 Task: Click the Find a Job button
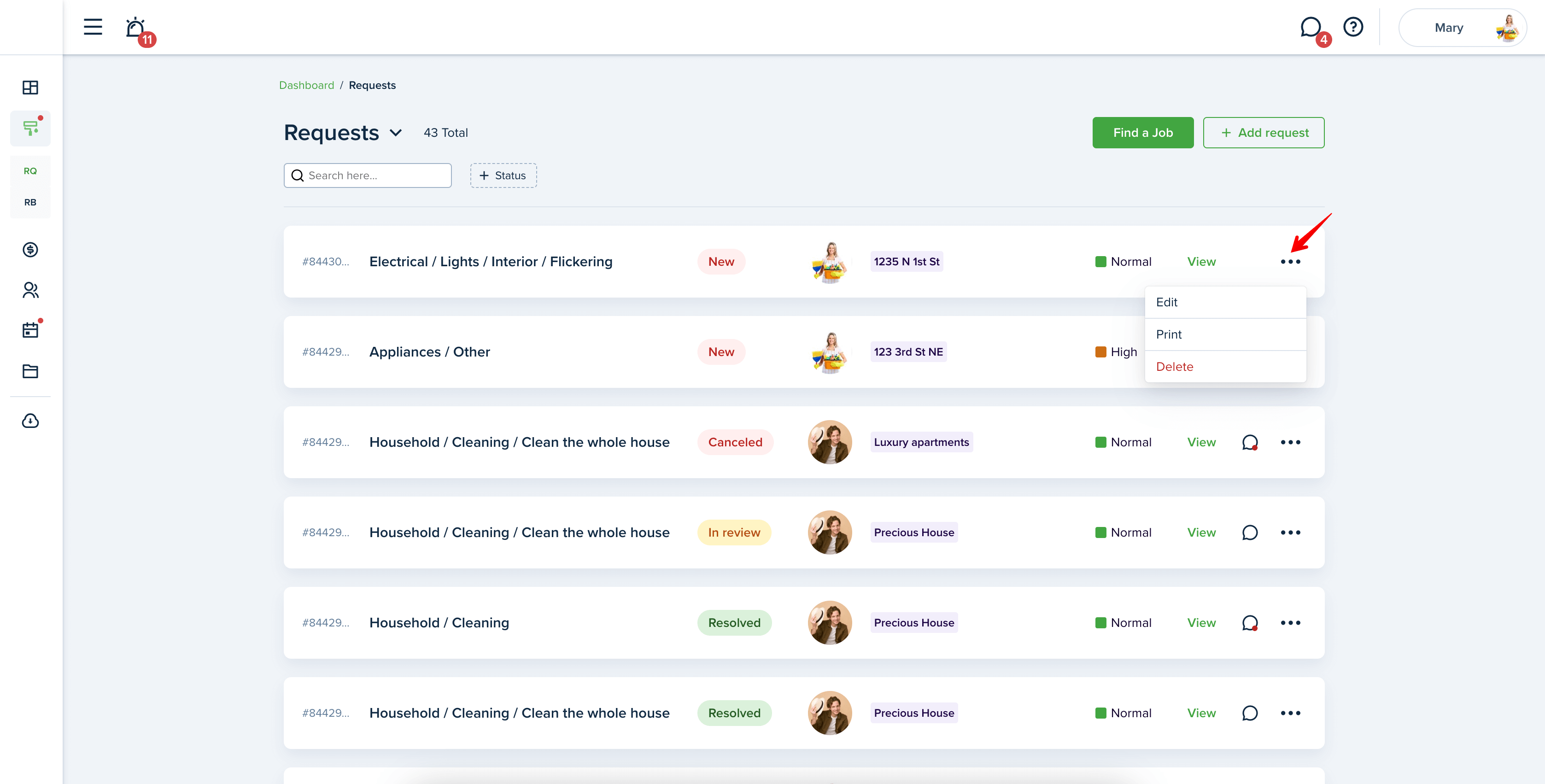tap(1142, 133)
